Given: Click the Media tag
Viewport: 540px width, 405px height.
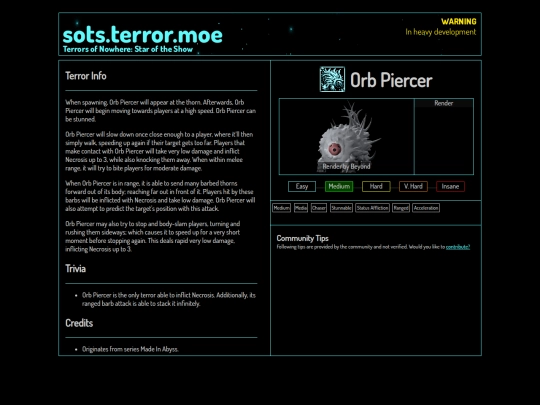Looking at the screenshot, I should [x=301, y=208].
